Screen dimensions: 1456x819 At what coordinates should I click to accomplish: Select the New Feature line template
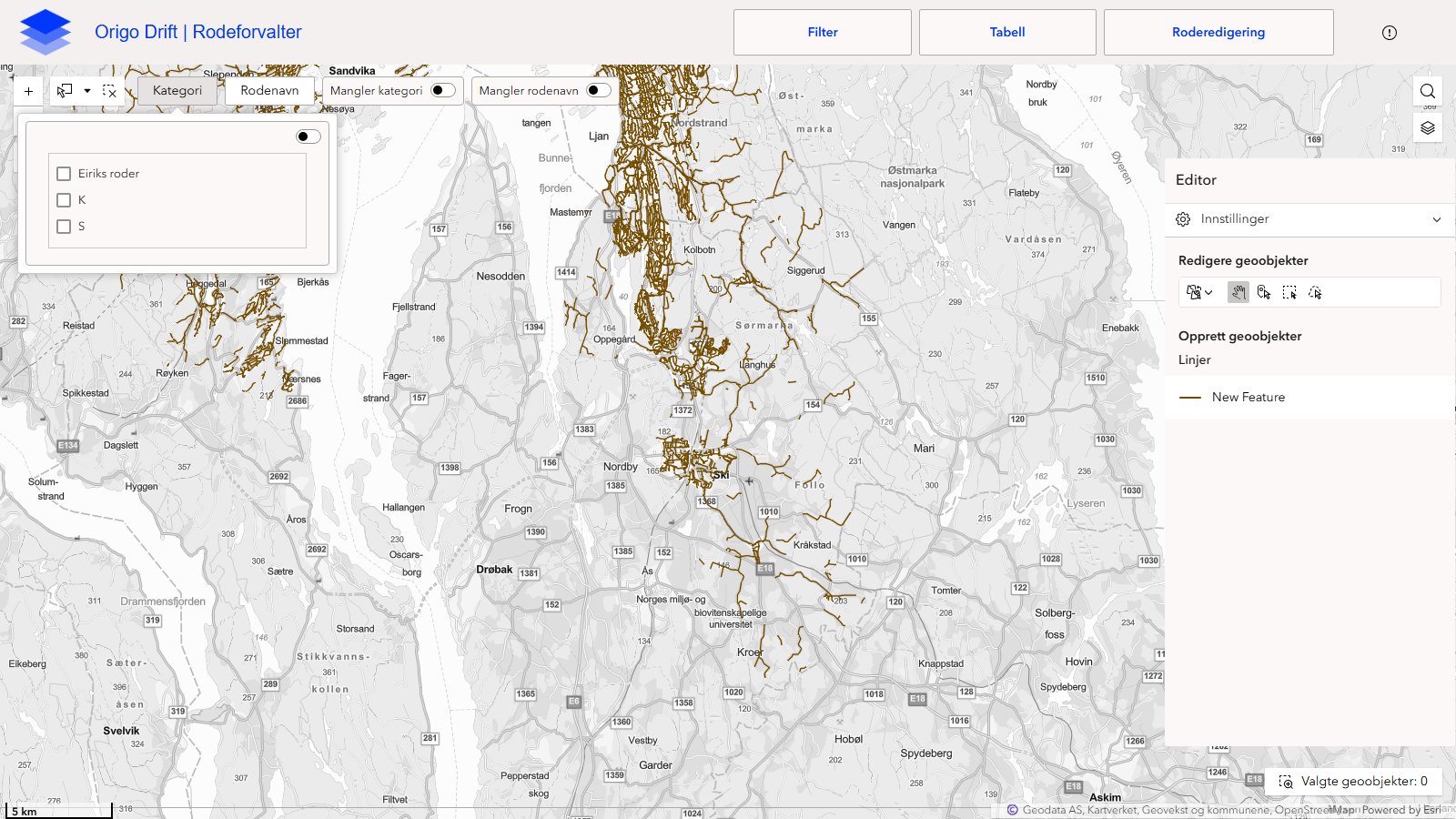coord(1309,398)
